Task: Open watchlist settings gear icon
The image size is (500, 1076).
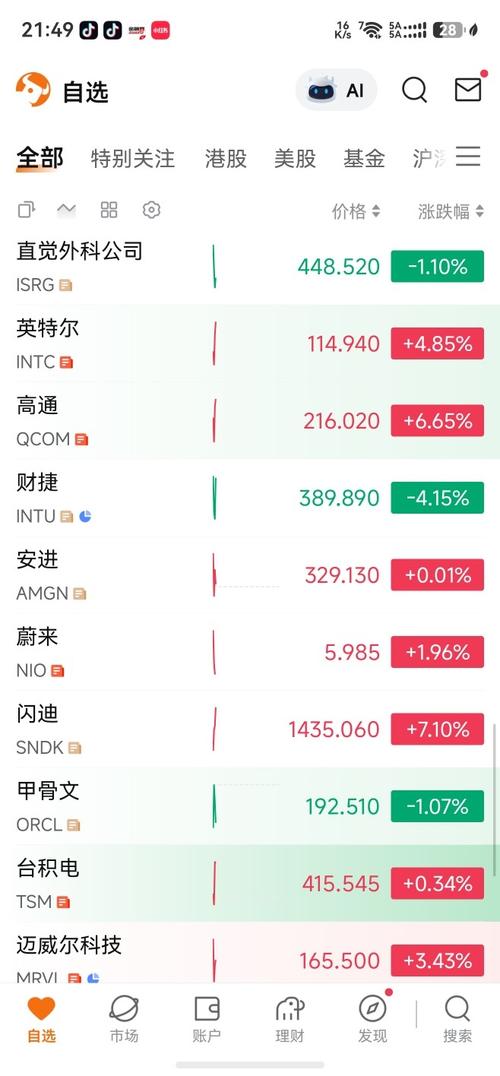Action: 152,210
